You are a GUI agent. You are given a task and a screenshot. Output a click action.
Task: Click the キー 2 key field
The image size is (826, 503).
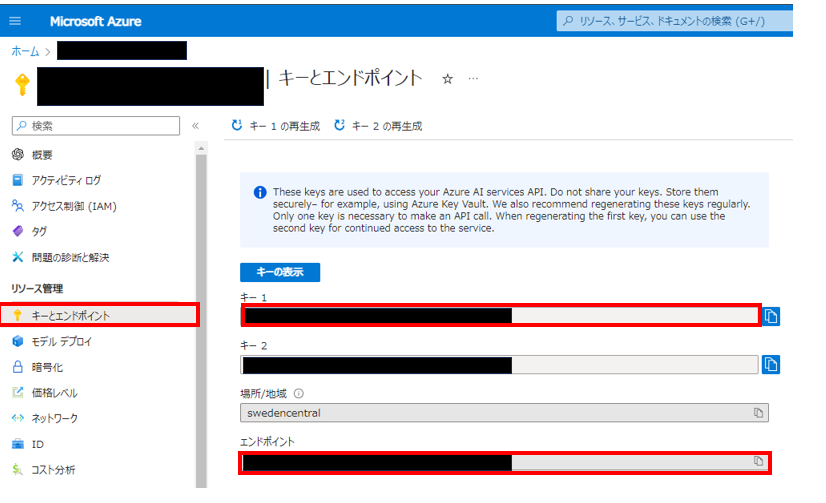499,364
